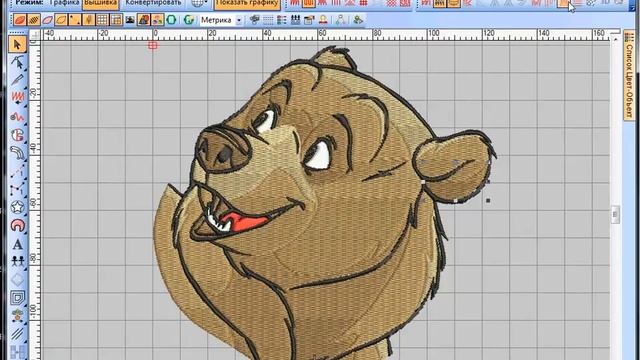Select the arrow Select Object tool
640x360 pixels.
[17, 44]
